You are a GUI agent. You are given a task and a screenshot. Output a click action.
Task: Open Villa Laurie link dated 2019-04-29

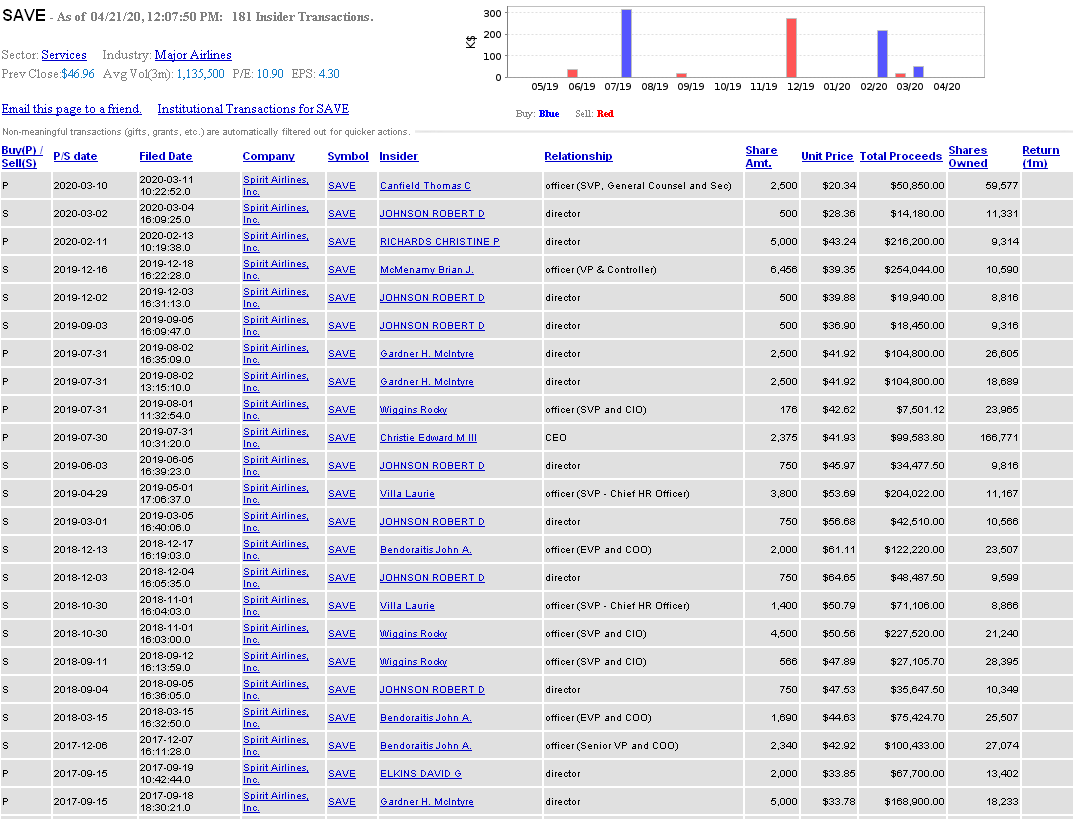[407, 494]
